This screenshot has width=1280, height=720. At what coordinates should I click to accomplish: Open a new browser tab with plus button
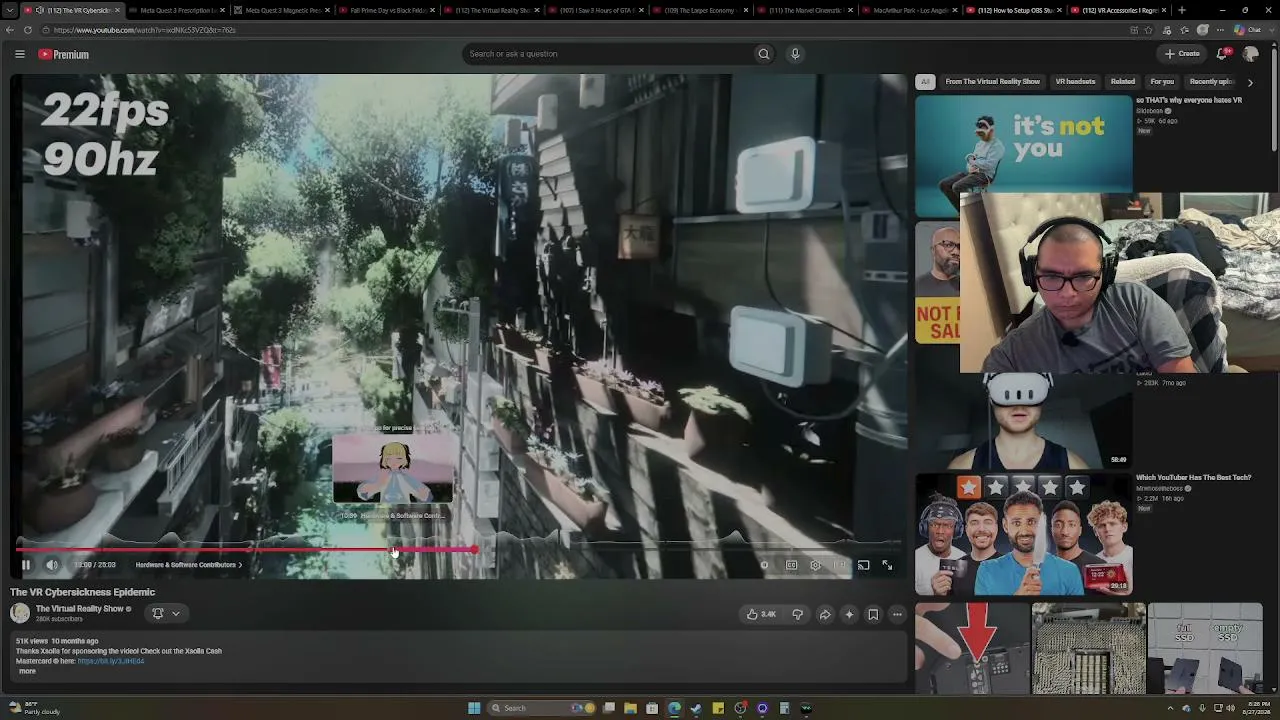1182,10
